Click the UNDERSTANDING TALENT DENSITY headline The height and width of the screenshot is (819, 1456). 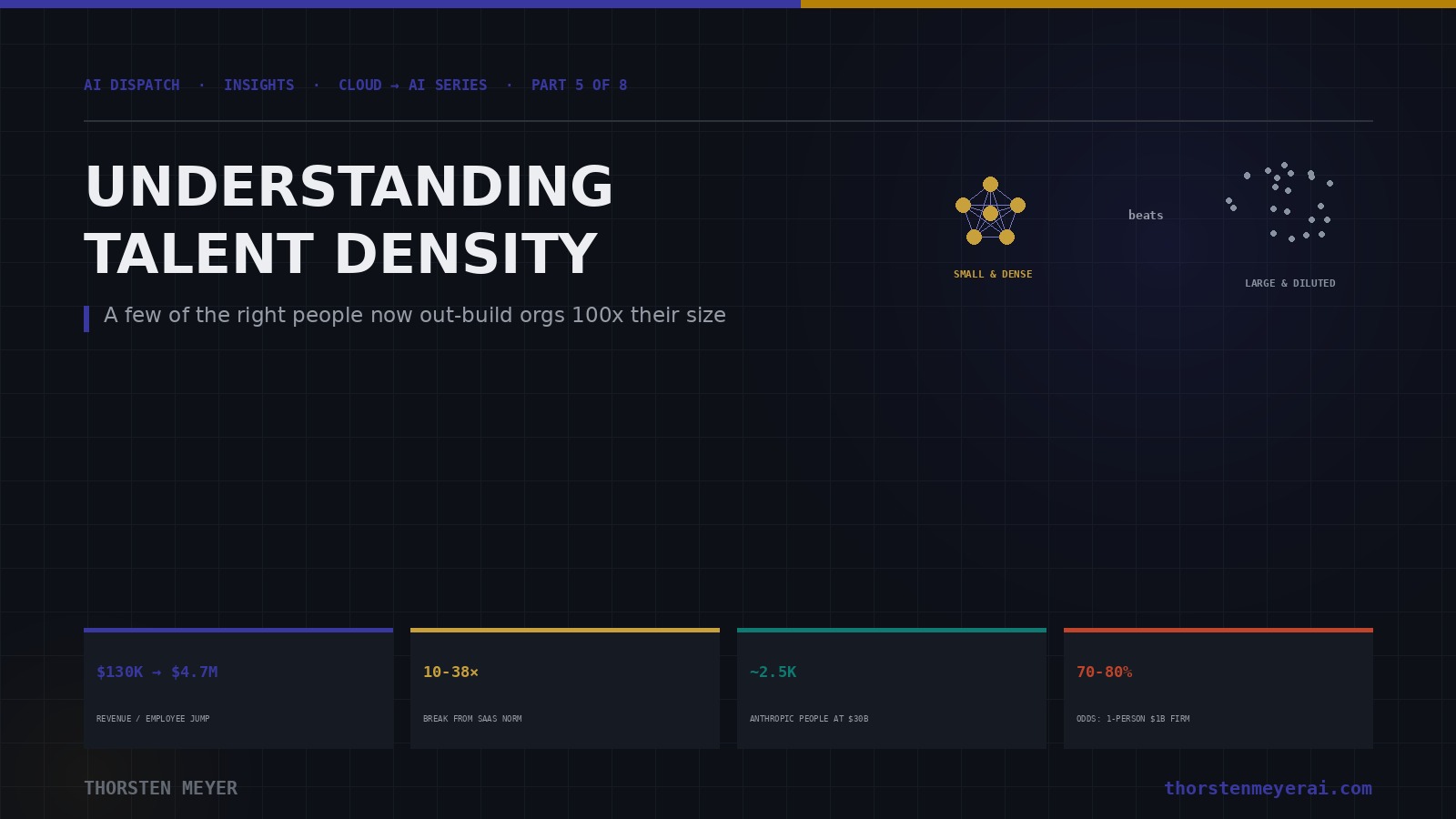pos(349,220)
